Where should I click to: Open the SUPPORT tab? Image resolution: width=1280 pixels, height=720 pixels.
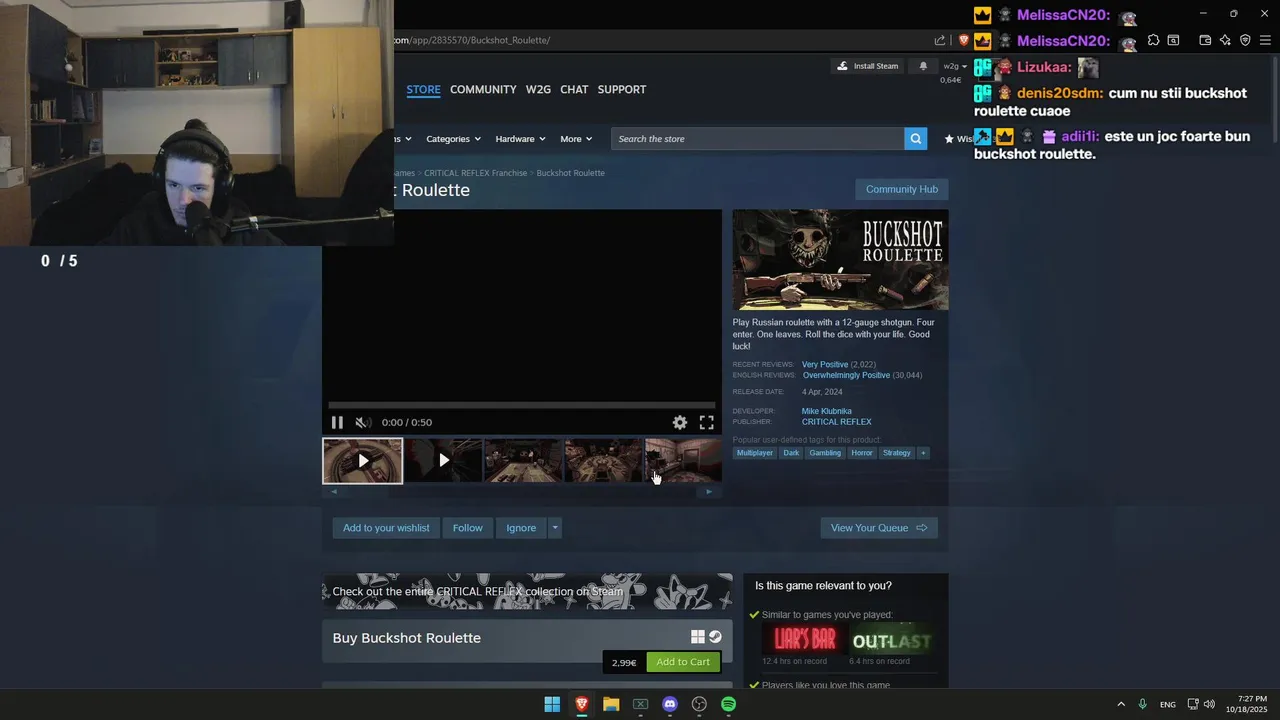coord(622,89)
